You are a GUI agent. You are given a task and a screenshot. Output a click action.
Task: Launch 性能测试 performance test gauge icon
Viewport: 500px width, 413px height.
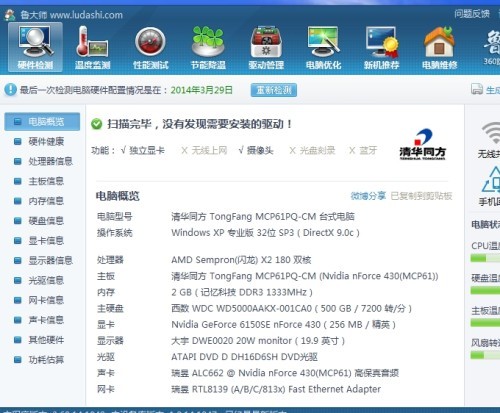point(150,48)
